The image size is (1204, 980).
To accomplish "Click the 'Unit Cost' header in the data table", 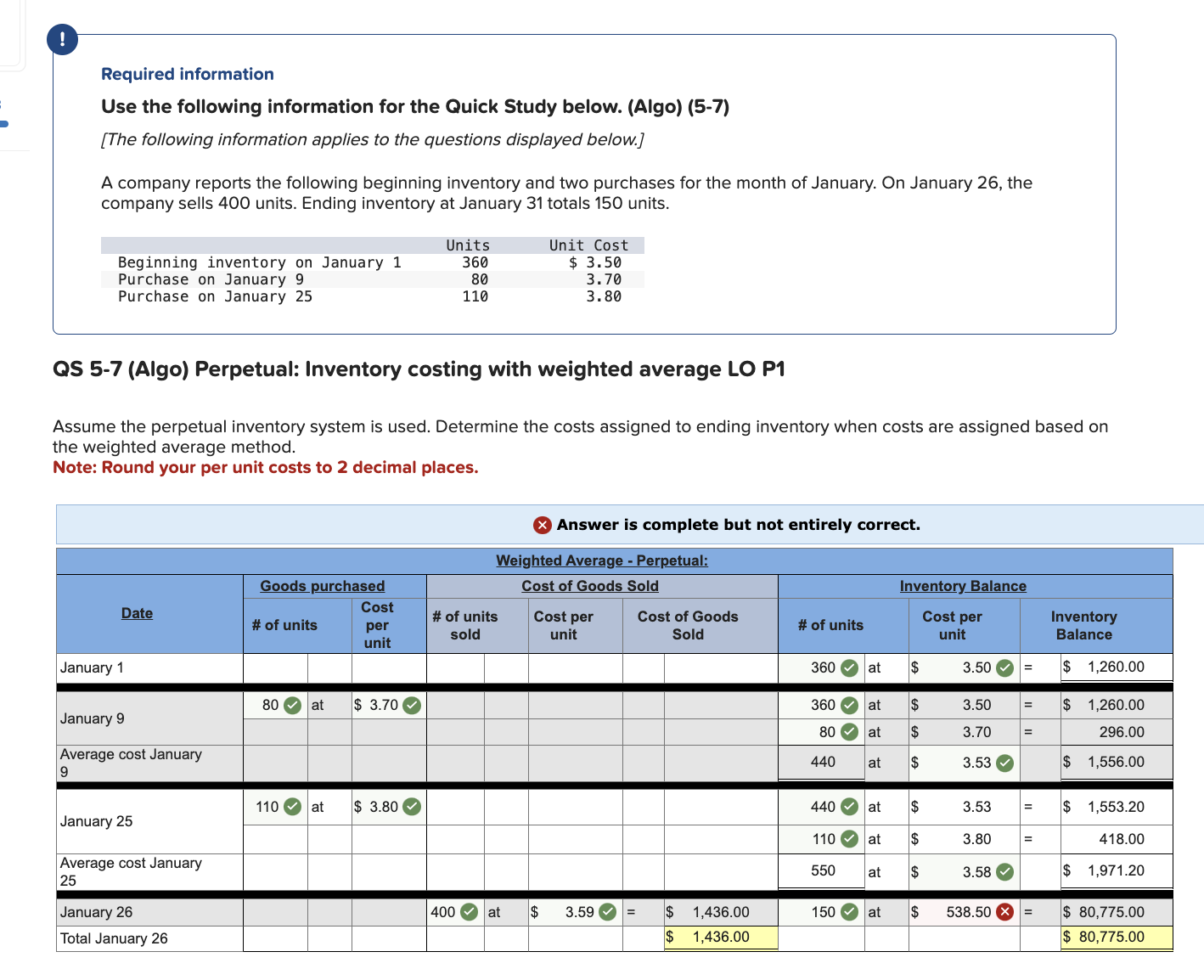I will (x=588, y=245).
